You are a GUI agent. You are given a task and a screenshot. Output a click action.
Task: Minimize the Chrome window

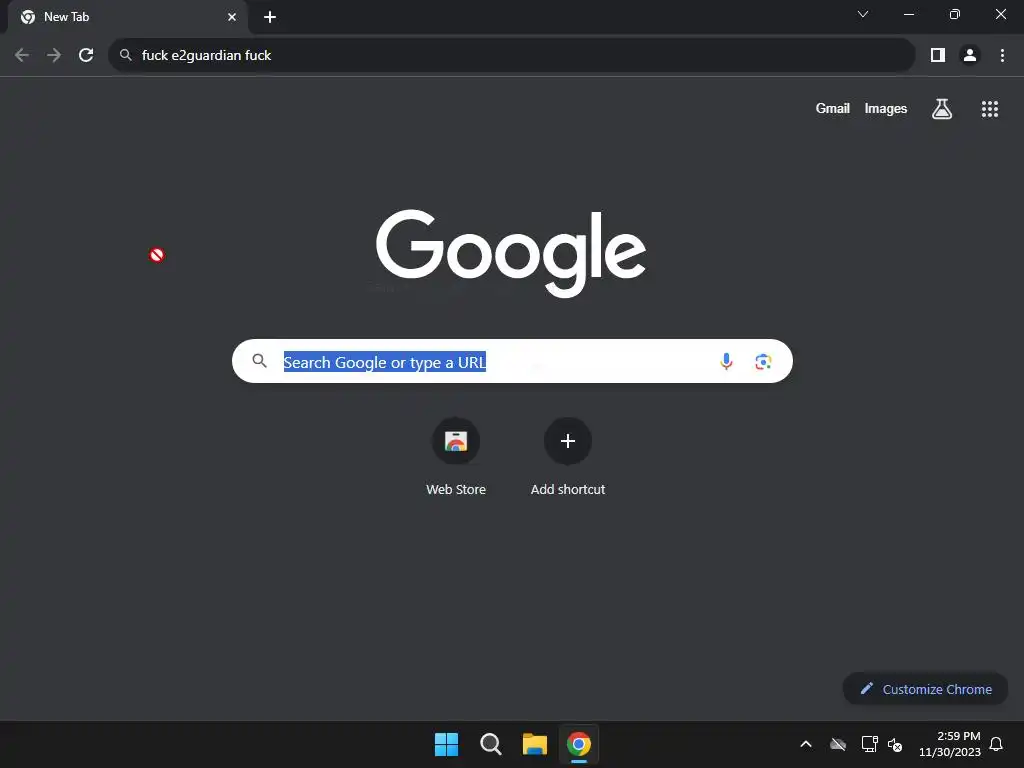[909, 14]
